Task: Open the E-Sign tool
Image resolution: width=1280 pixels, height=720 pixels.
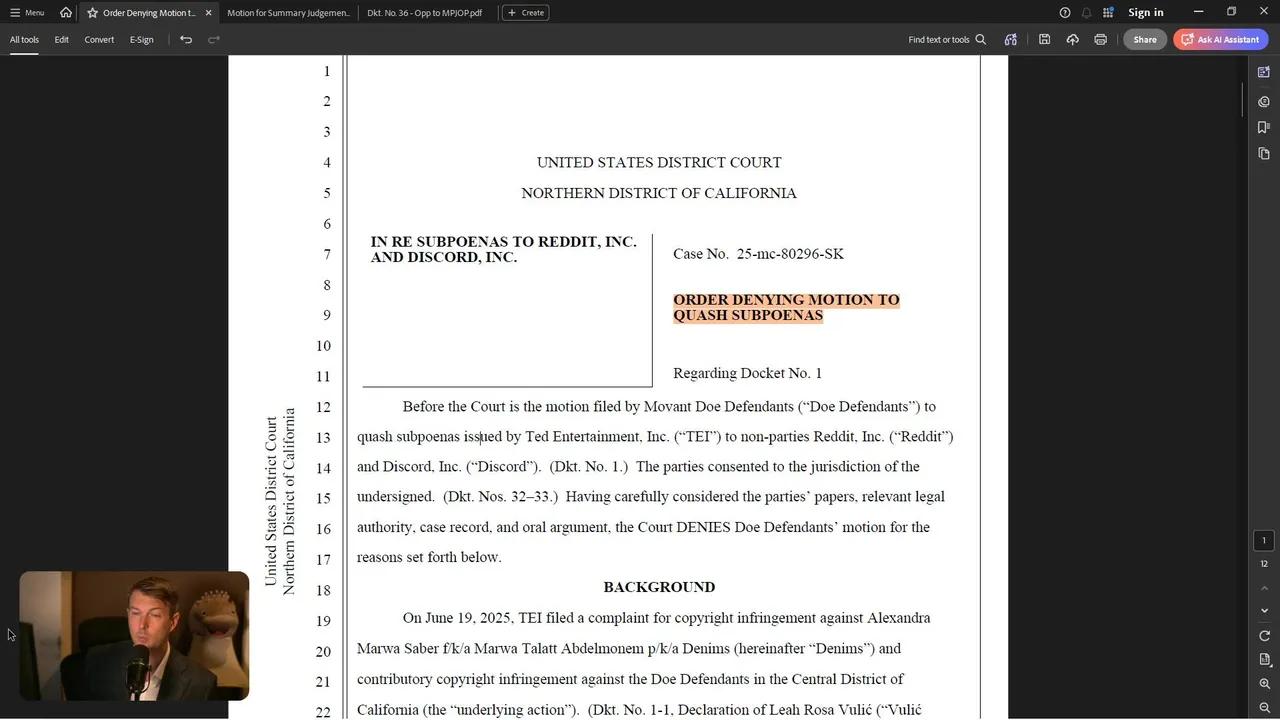Action: [x=142, y=40]
